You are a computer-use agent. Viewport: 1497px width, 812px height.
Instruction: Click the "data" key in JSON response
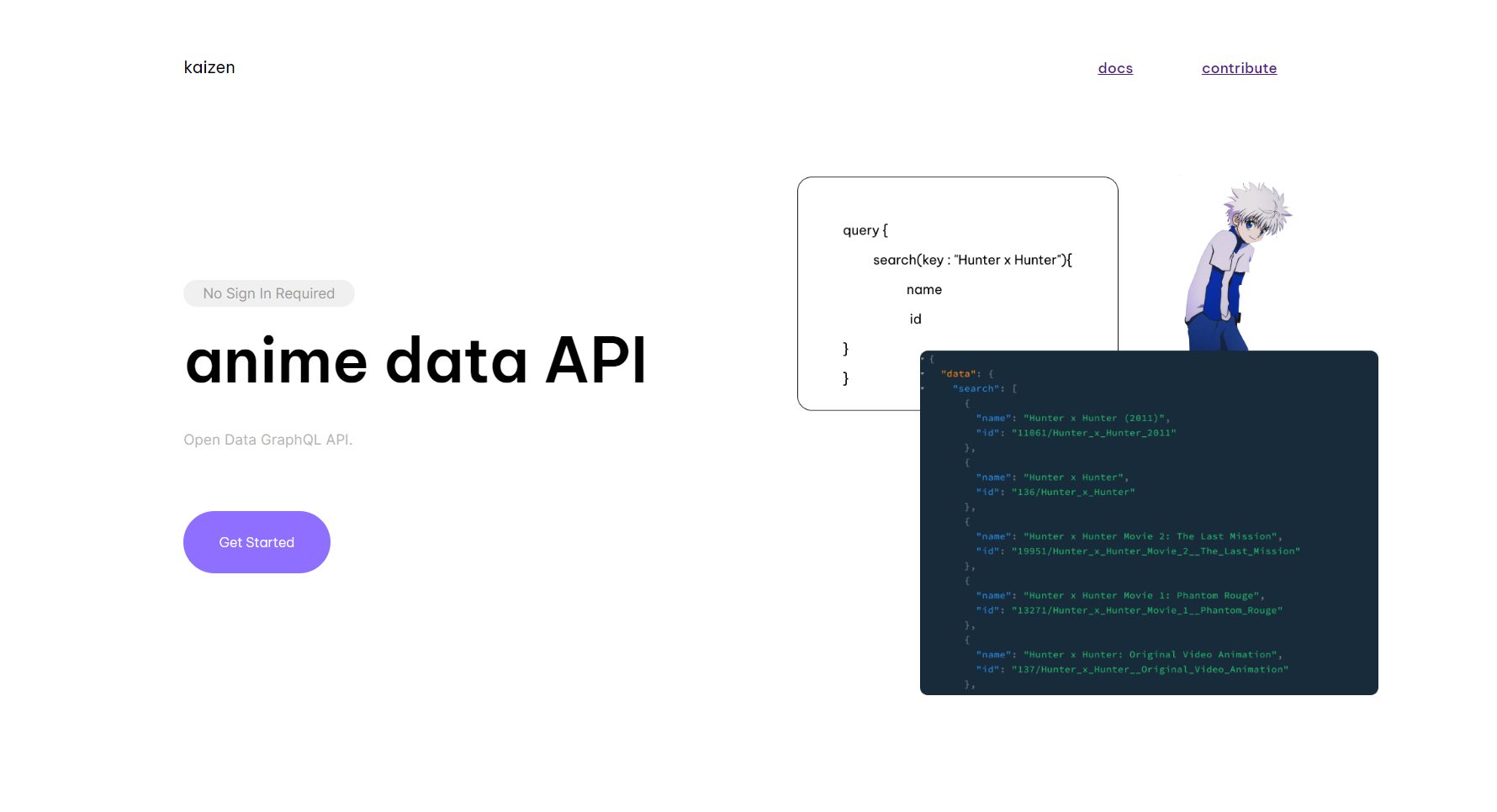(x=960, y=374)
